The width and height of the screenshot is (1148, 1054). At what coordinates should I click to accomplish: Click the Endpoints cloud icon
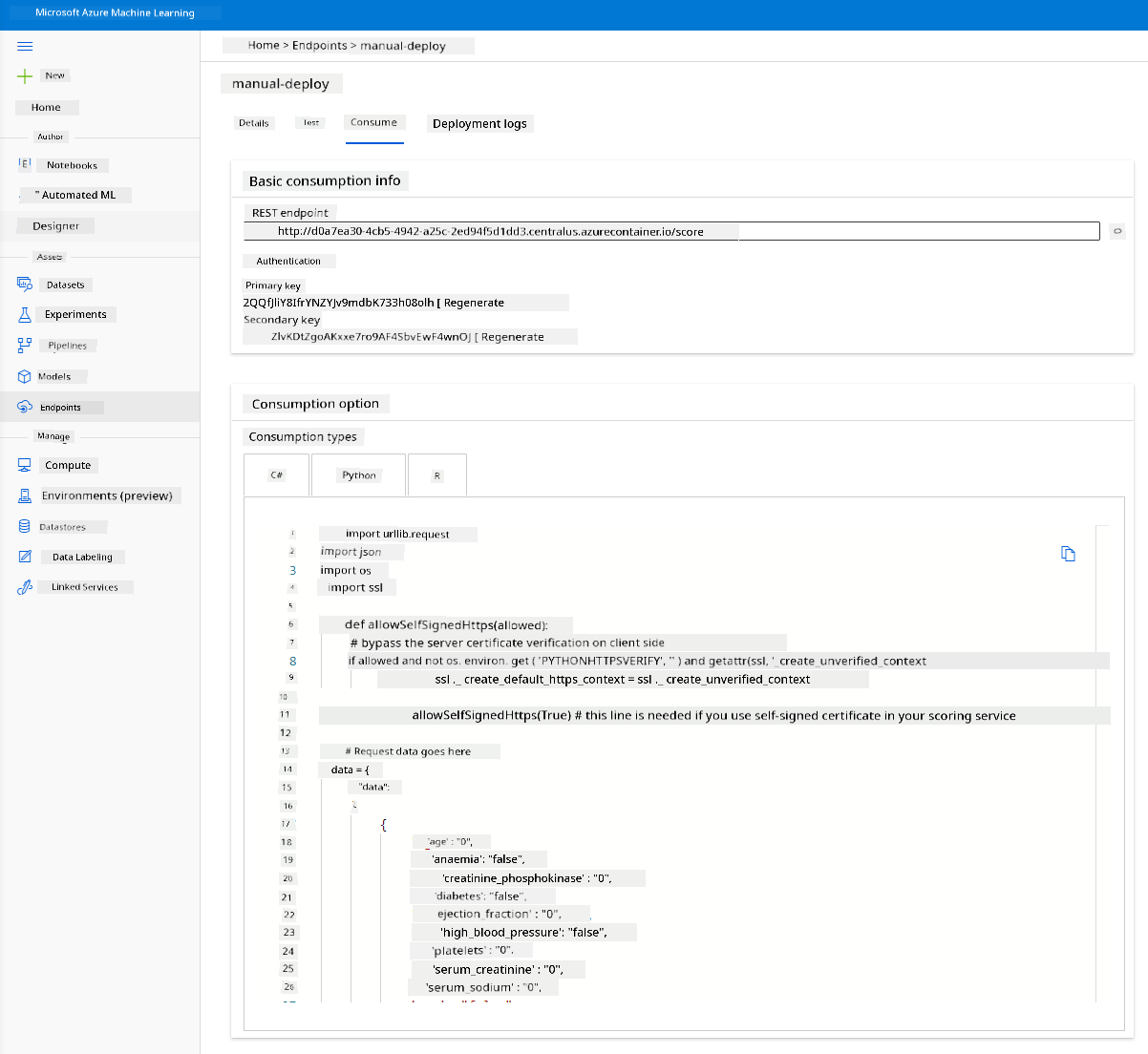[25, 407]
